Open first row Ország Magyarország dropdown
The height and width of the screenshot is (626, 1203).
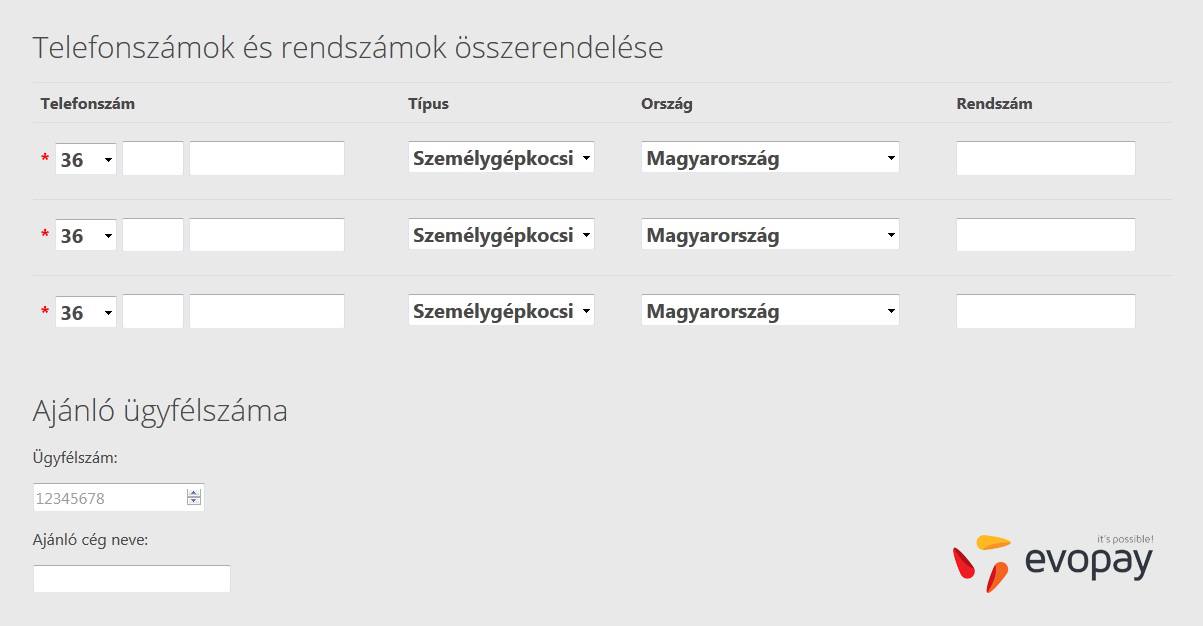coord(770,157)
